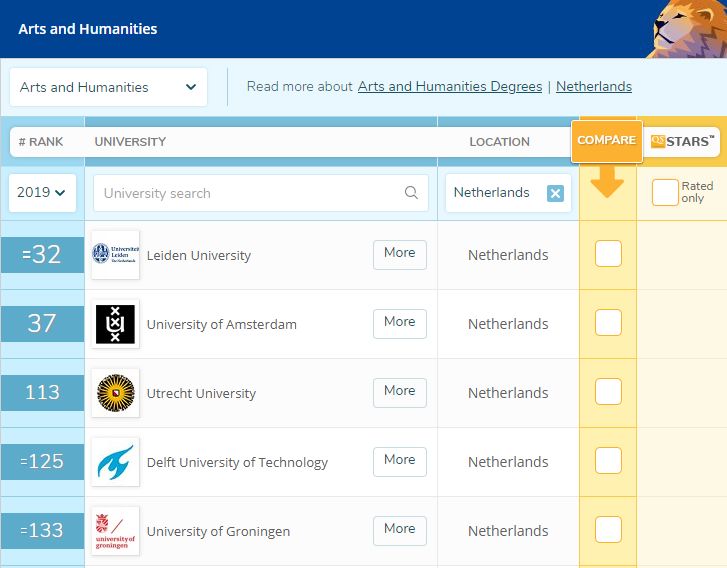Tick compare checkbox for Leiden University
This screenshot has height=568, width=727.
click(608, 254)
